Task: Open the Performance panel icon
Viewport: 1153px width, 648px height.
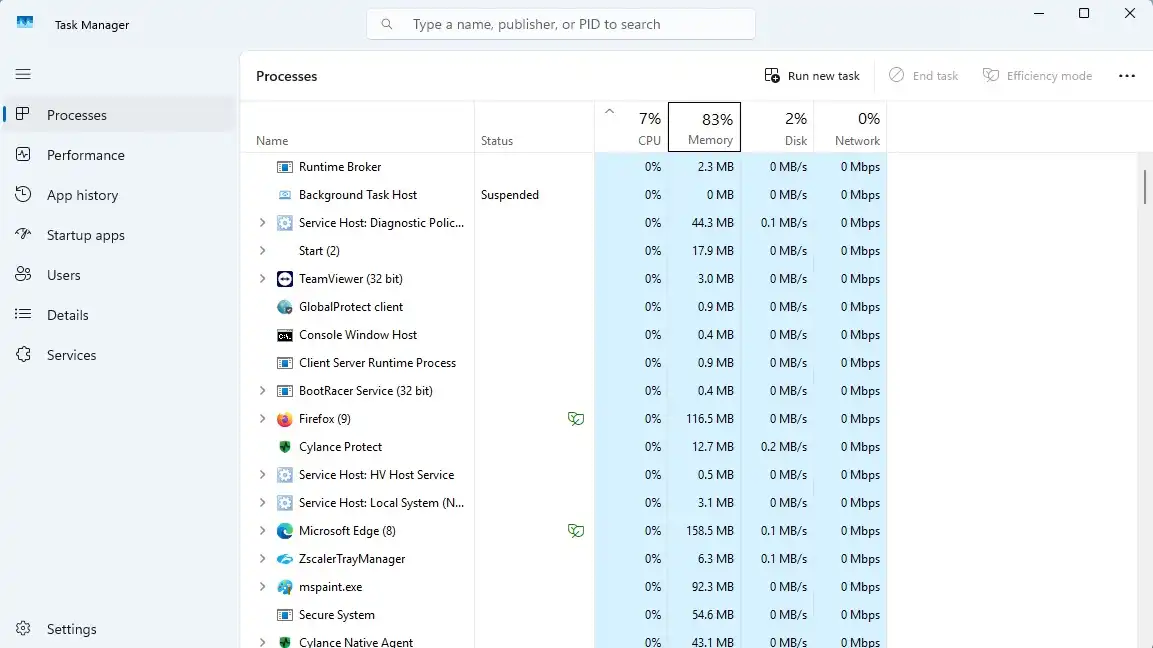Action: coord(22,155)
